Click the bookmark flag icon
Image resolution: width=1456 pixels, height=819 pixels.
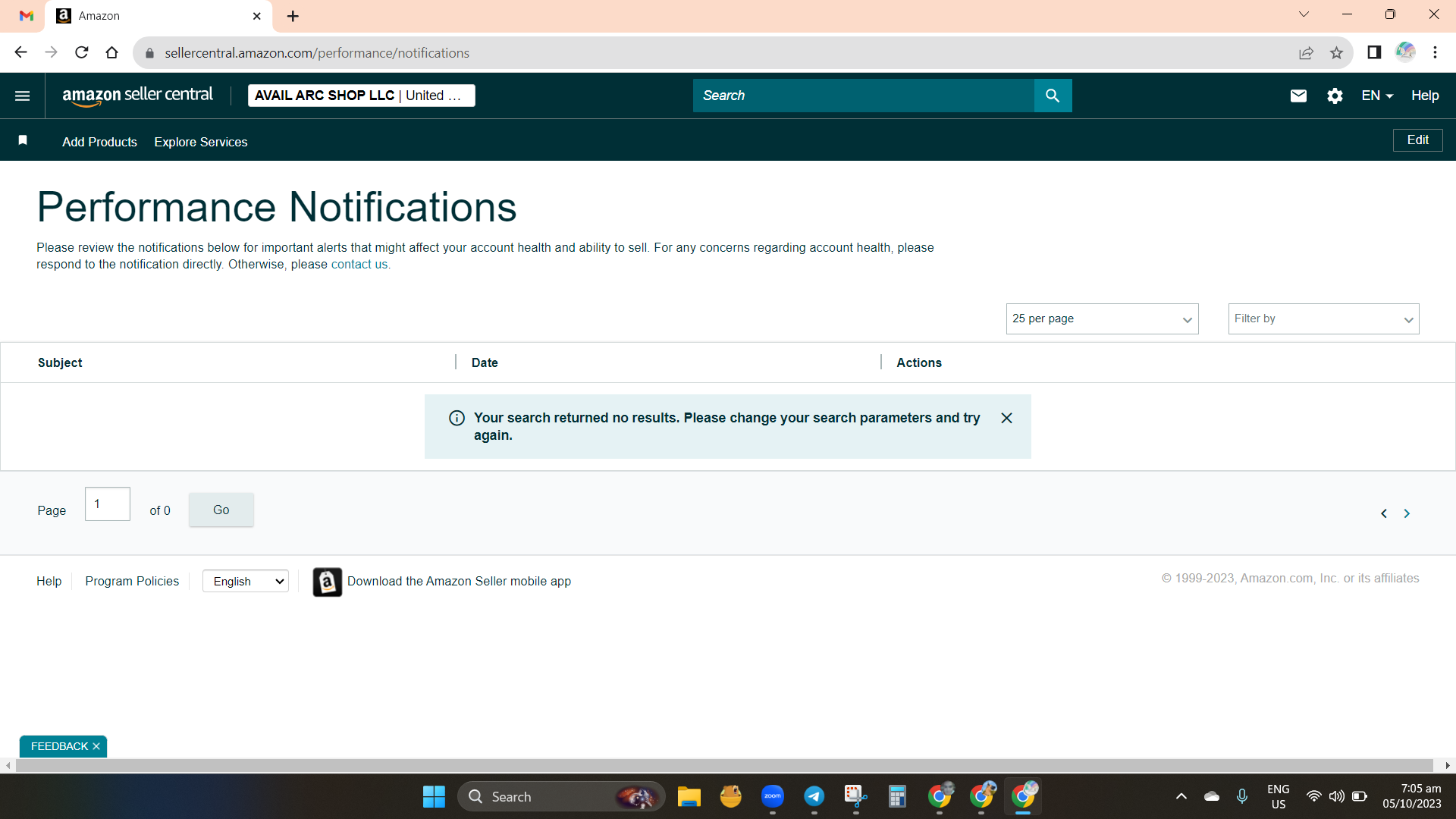[x=23, y=140]
